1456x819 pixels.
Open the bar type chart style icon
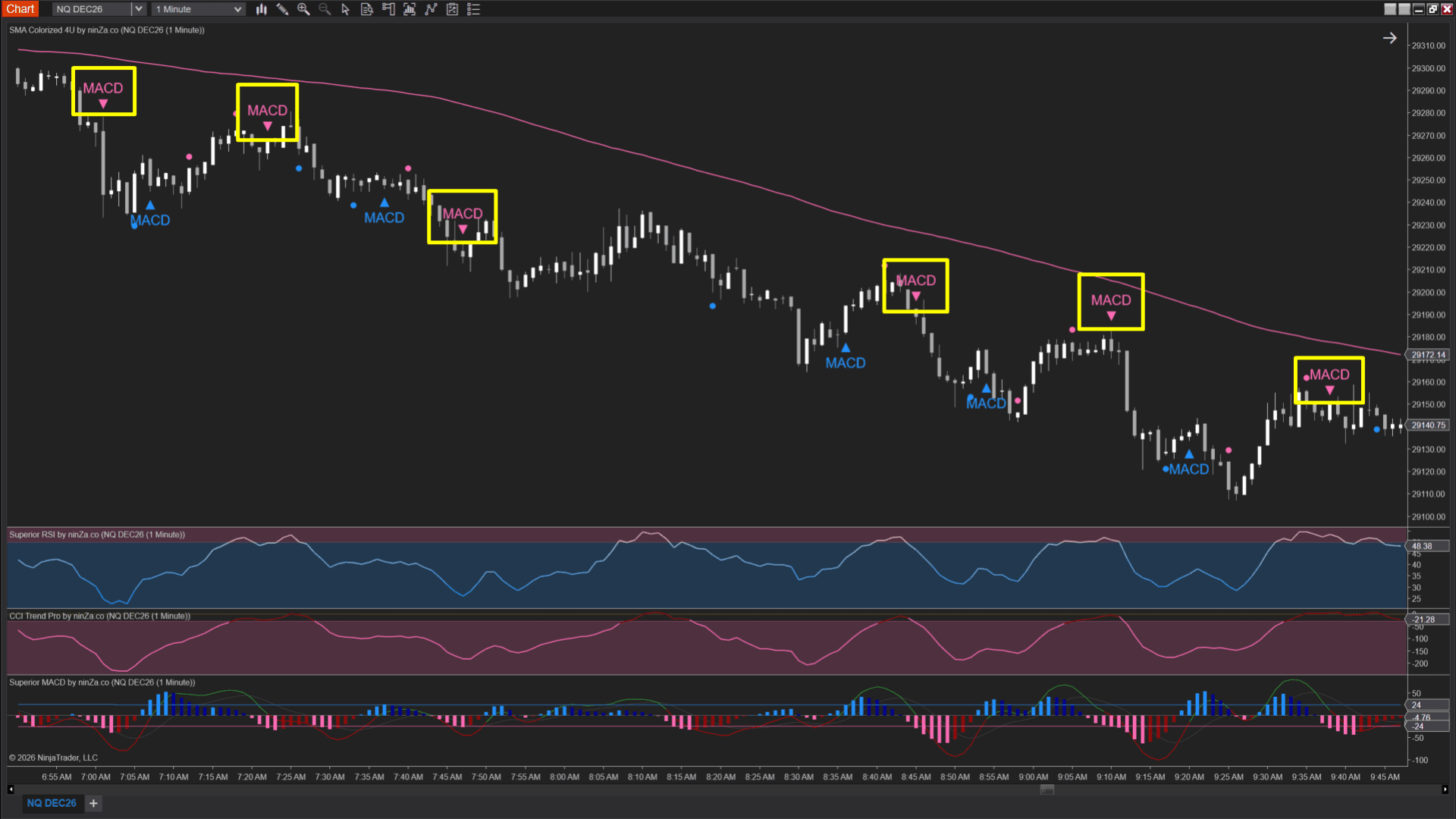pos(262,9)
